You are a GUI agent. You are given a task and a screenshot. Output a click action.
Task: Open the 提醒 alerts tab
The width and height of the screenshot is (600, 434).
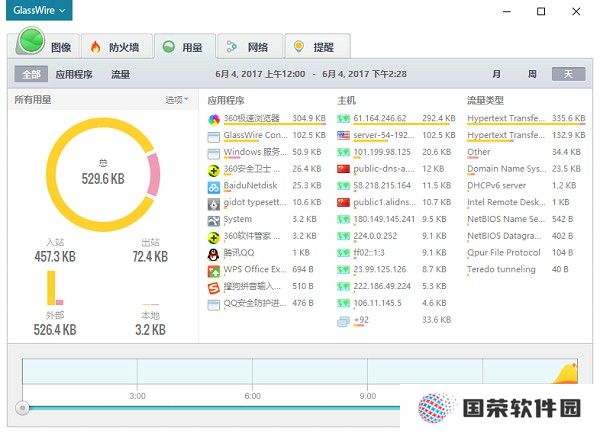[317, 46]
